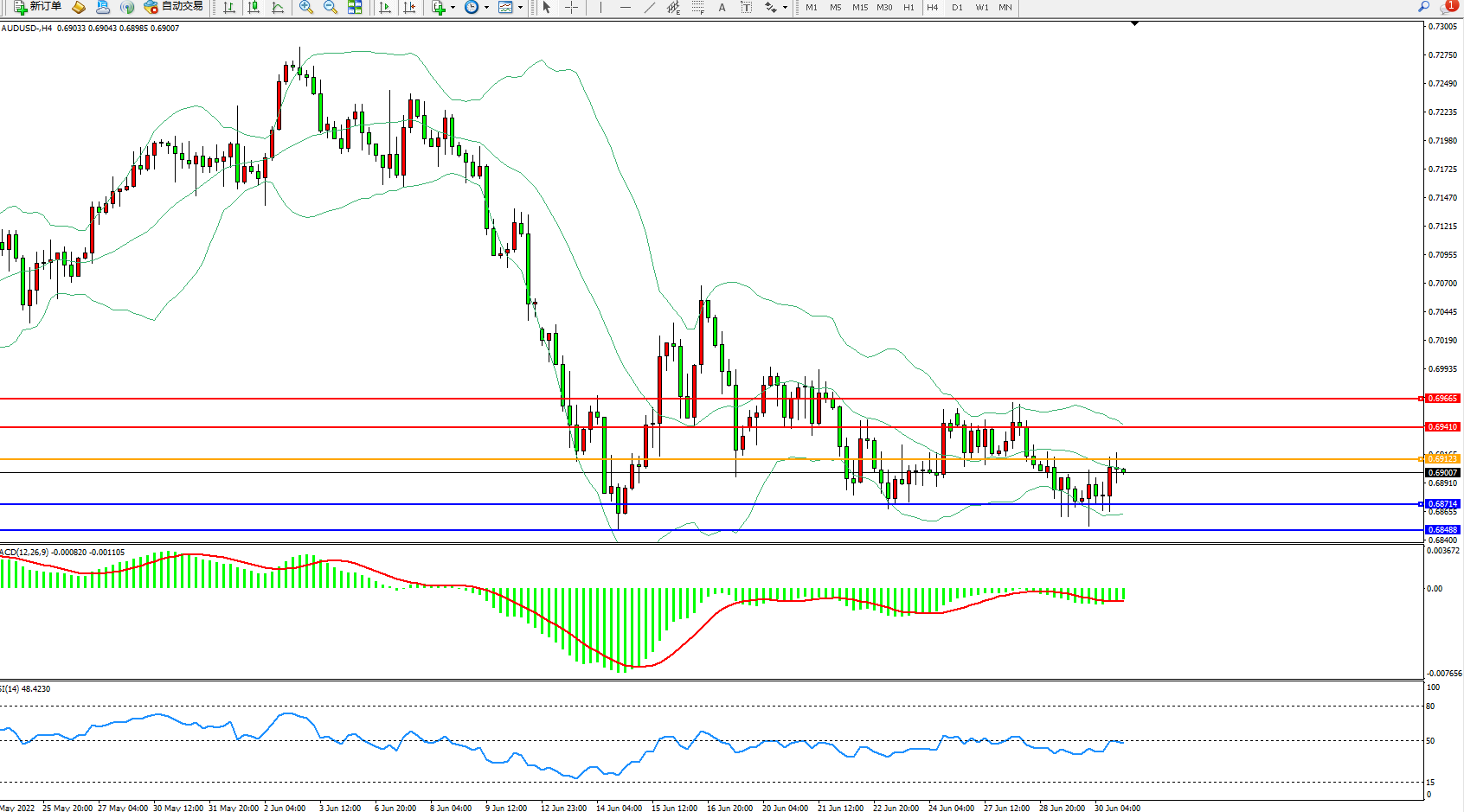Open the search magnifier in top-right
This screenshot has height=812, width=1464.
pos(1423,7)
